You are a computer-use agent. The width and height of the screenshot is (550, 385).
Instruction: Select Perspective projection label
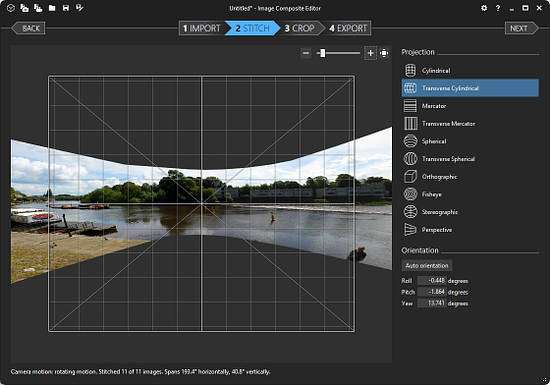(437, 230)
